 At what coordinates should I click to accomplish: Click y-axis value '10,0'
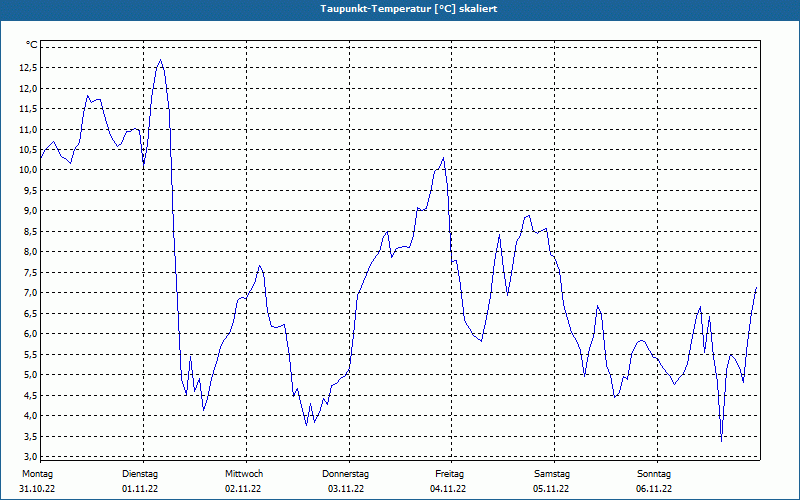[x=28, y=170]
